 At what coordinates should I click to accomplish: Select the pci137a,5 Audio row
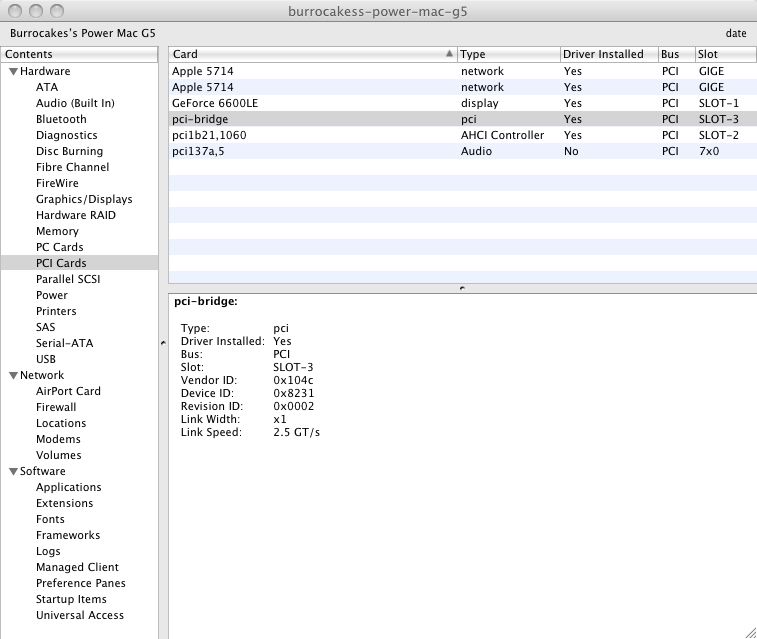(x=204, y=151)
